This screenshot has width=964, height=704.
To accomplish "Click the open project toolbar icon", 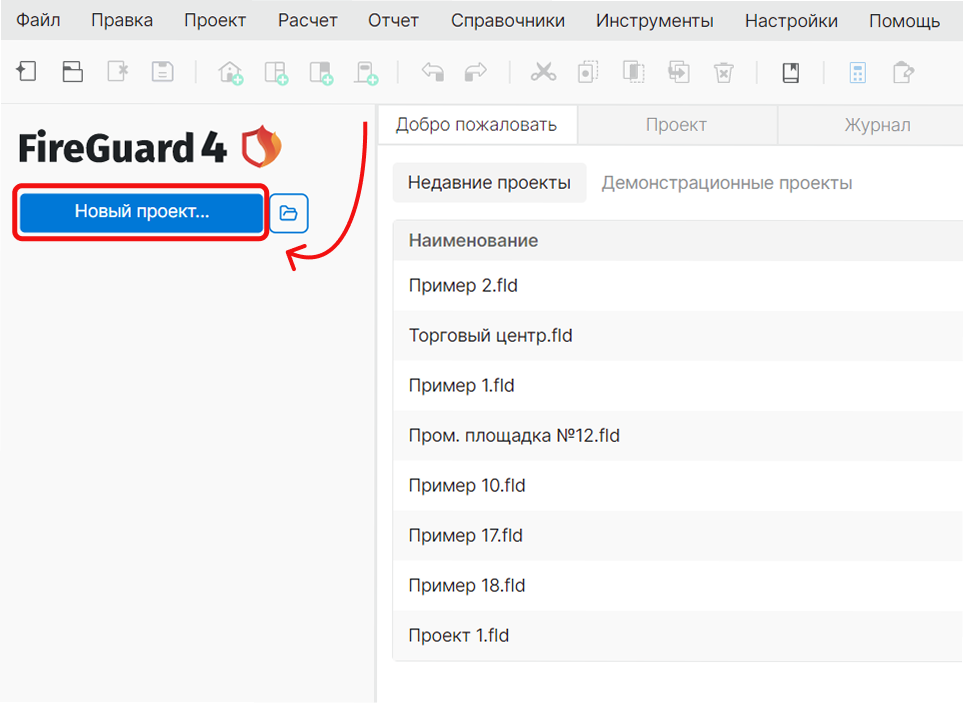I will tap(73, 72).
